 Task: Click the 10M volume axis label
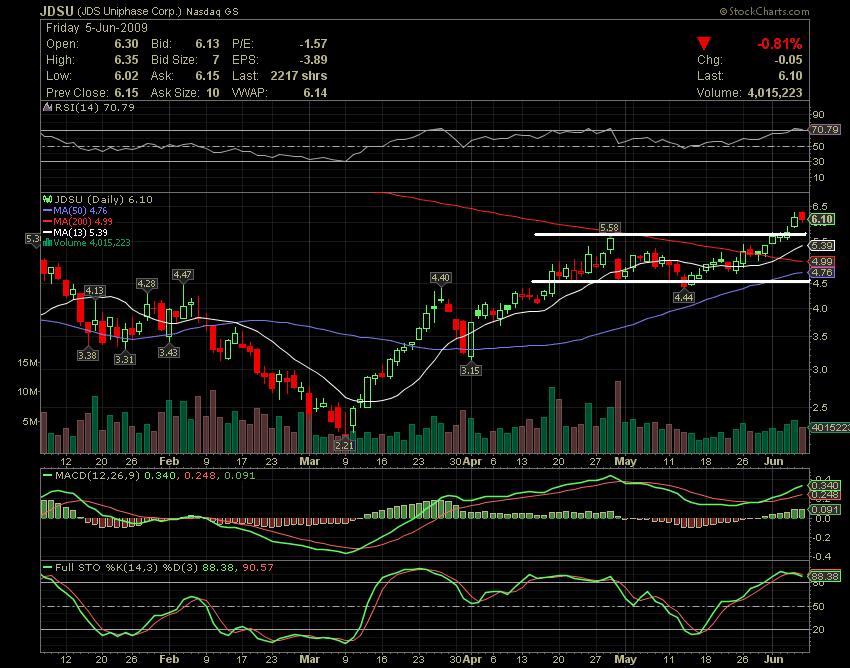27,391
